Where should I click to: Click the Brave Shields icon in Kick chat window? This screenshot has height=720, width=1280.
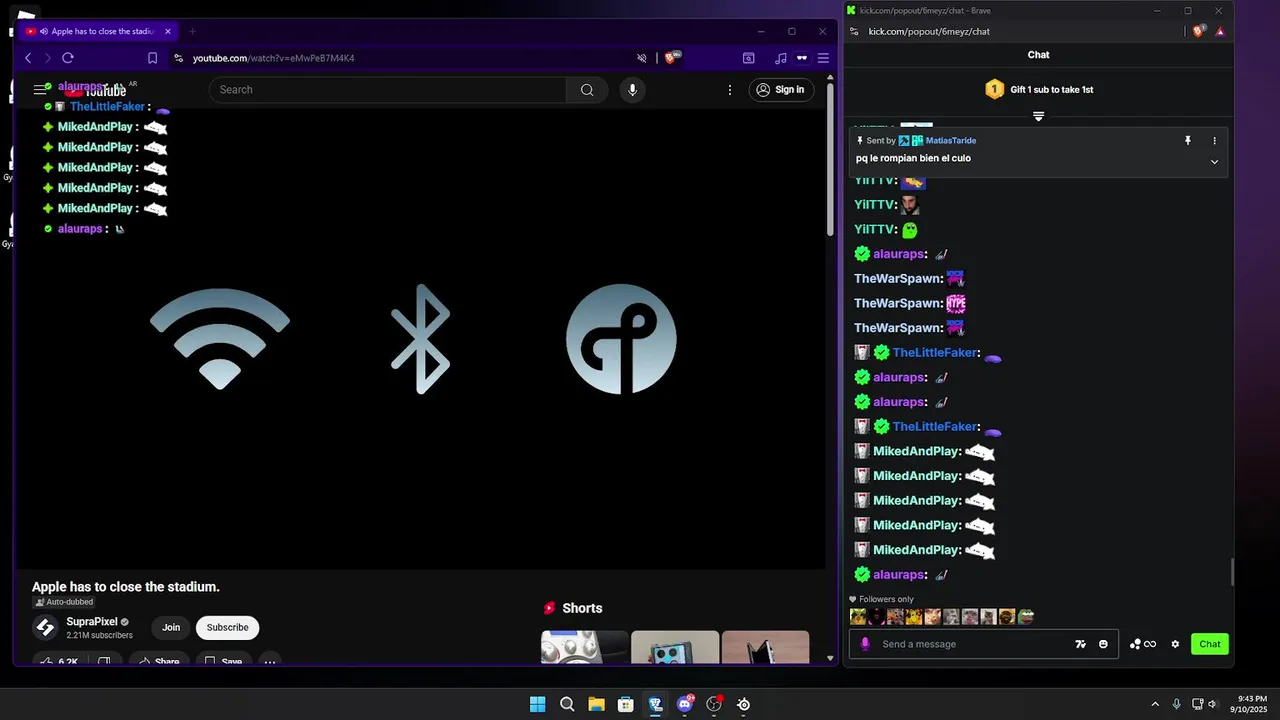(x=1199, y=31)
